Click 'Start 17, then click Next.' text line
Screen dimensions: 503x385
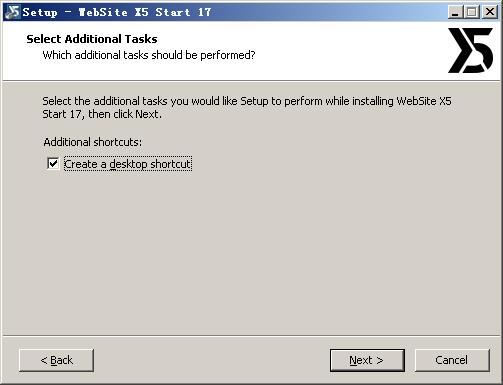(x=102, y=114)
